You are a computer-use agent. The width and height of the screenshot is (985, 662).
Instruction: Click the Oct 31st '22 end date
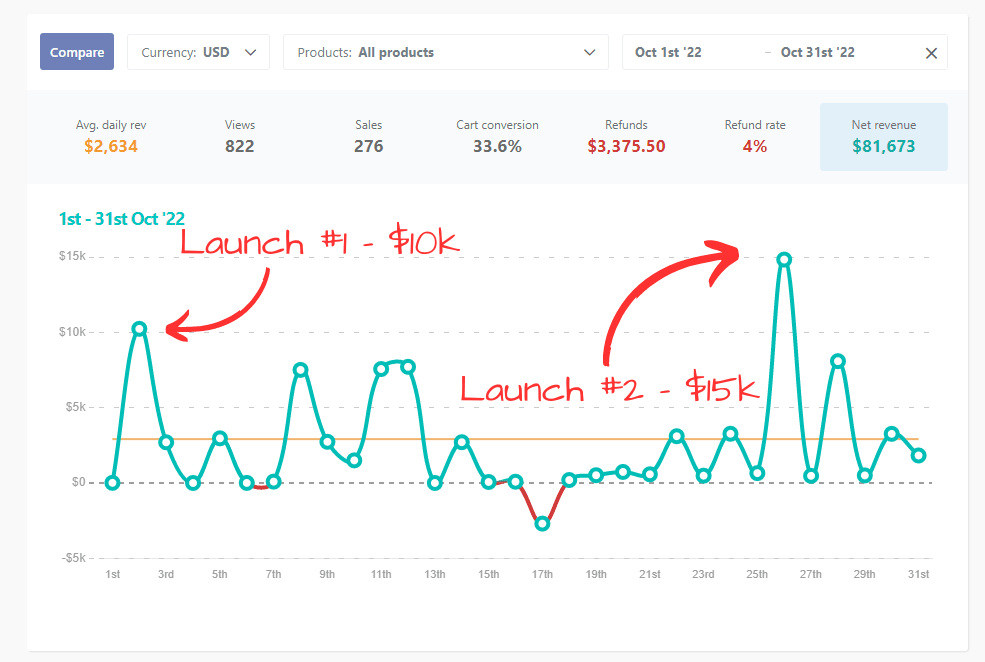click(x=817, y=52)
